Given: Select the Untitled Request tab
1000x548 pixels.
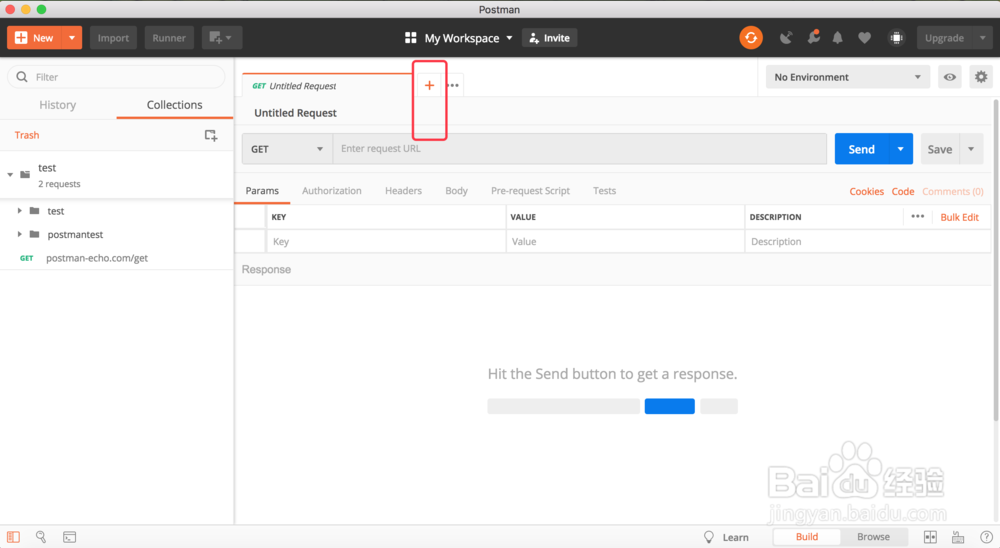Looking at the screenshot, I should point(327,85).
